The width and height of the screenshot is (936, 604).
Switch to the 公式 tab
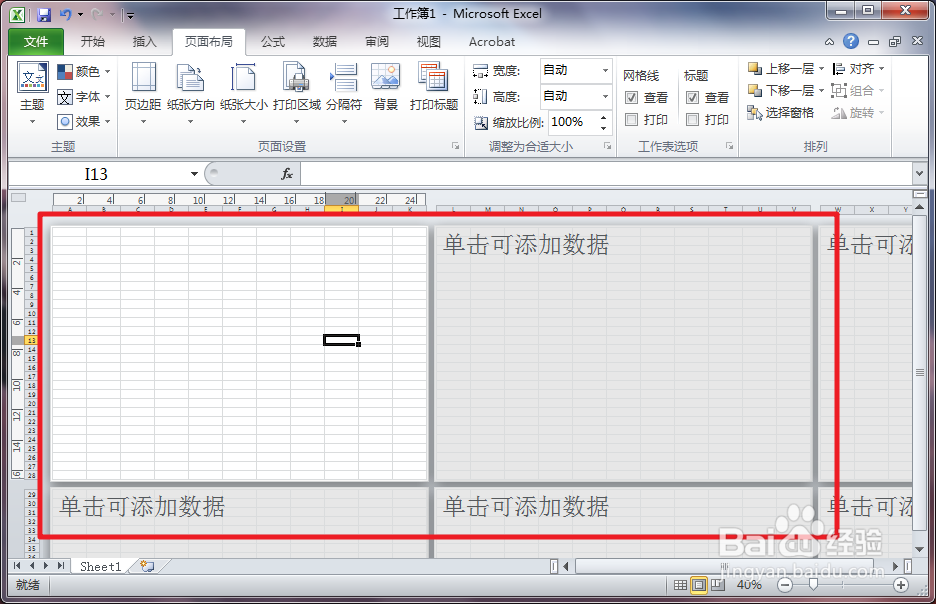(x=273, y=42)
